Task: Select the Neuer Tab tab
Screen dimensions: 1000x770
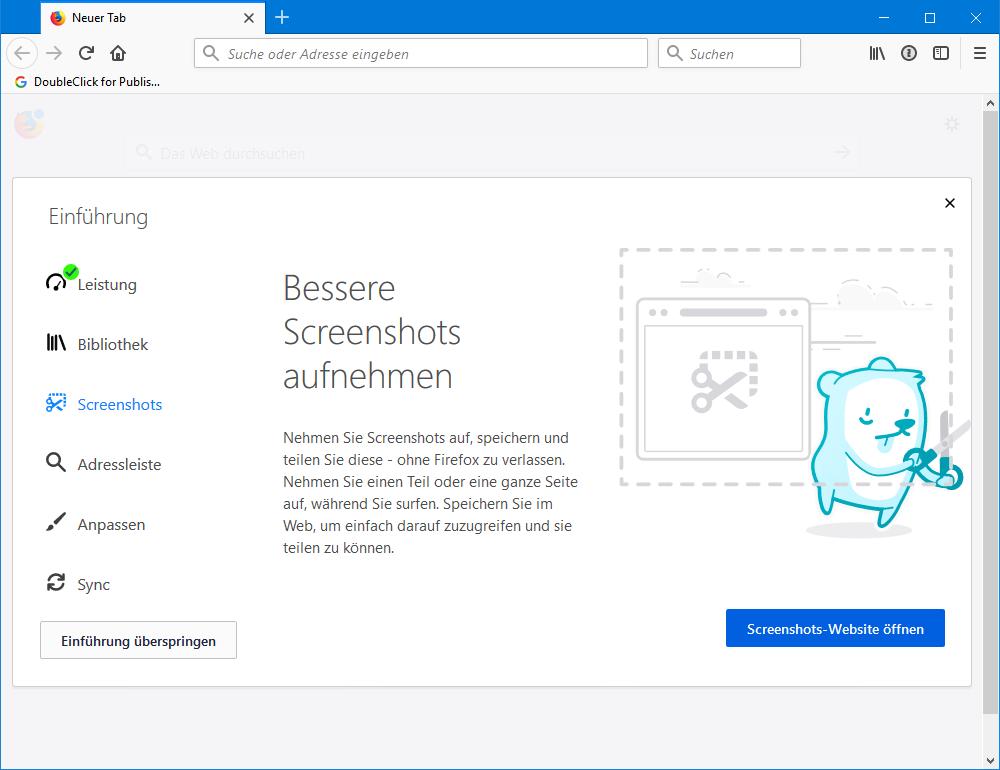Action: click(x=153, y=18)
